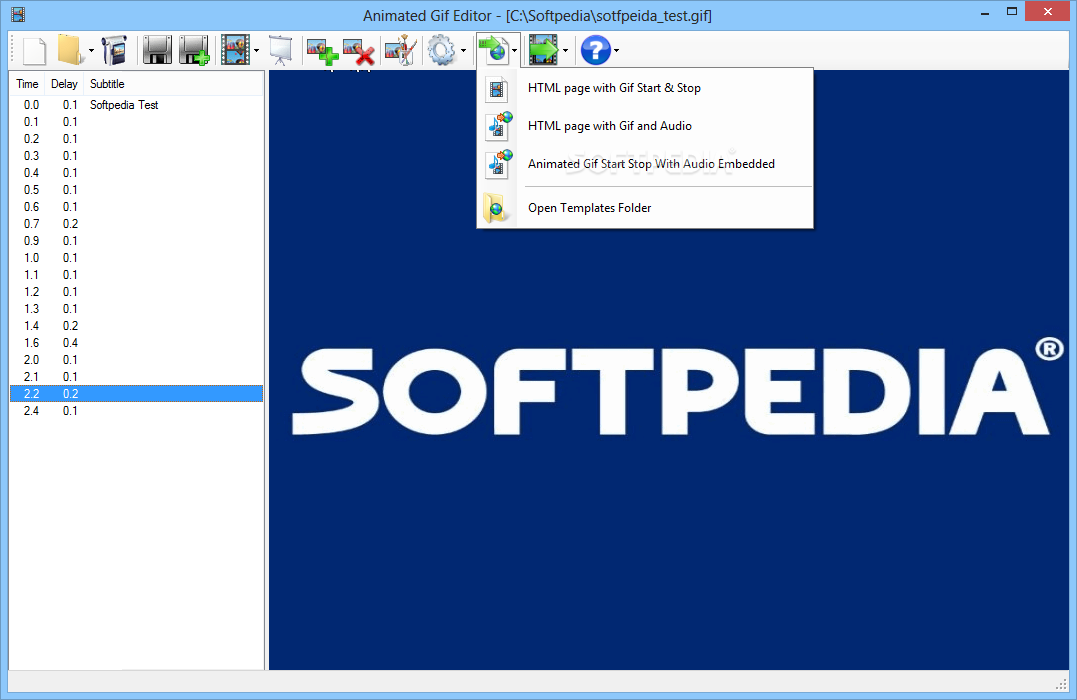
Task: Open file with folder icon
Action: click(69, 50)
